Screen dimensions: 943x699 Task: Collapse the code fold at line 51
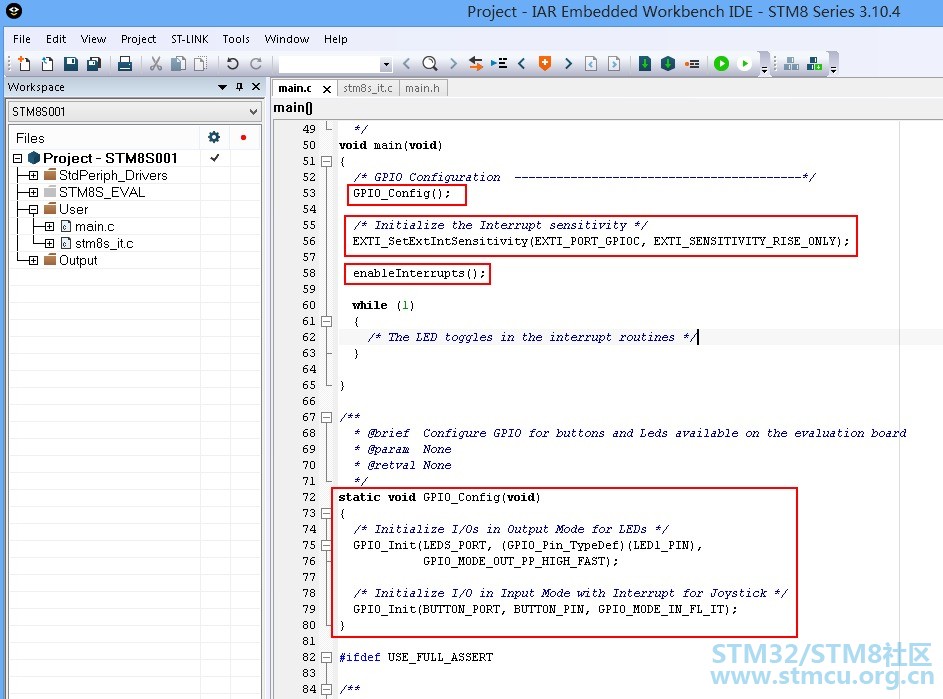[x=326, y=161]
